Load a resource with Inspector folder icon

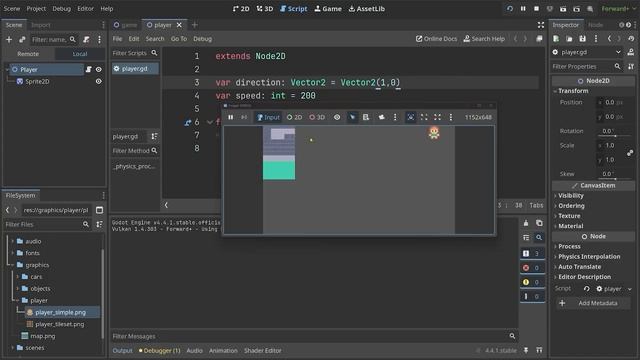pos(569,39)
